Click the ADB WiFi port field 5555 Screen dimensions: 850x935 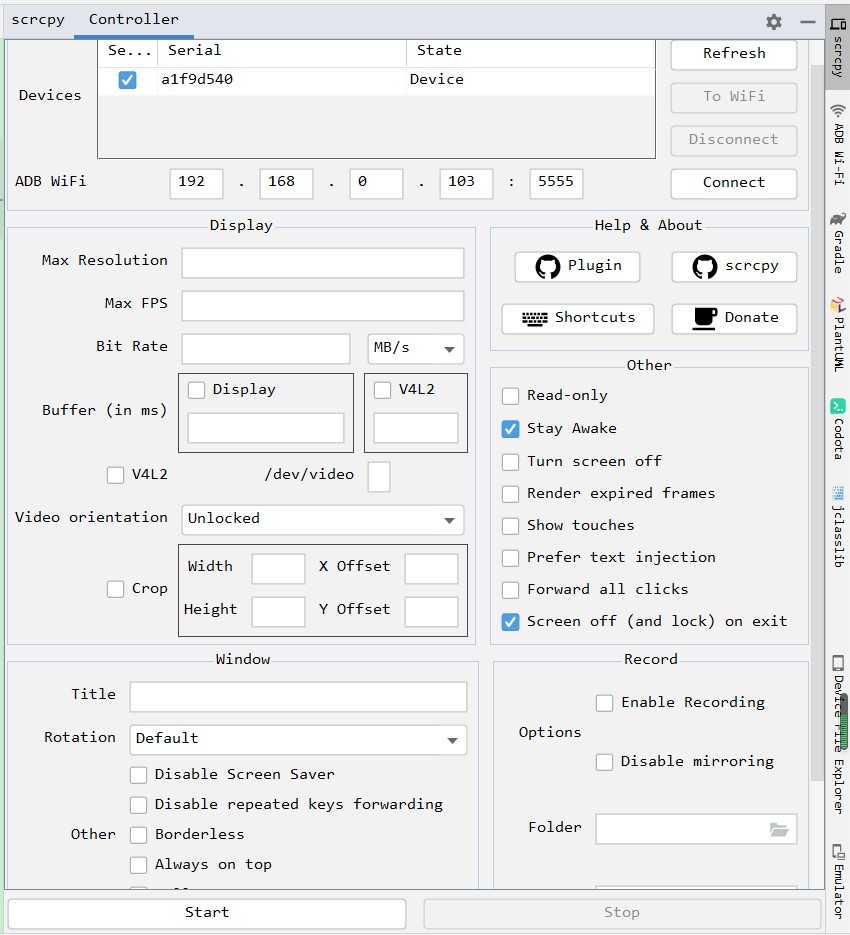556,183
